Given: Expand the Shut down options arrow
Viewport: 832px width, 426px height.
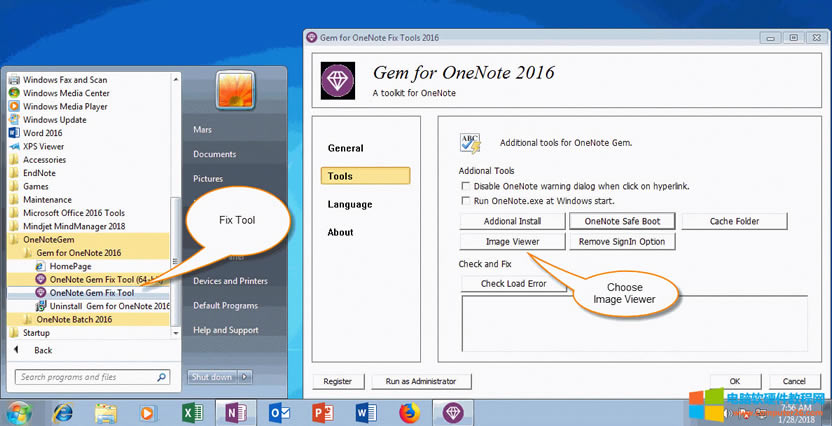Looking at the screenshot, I should (244, 377).
